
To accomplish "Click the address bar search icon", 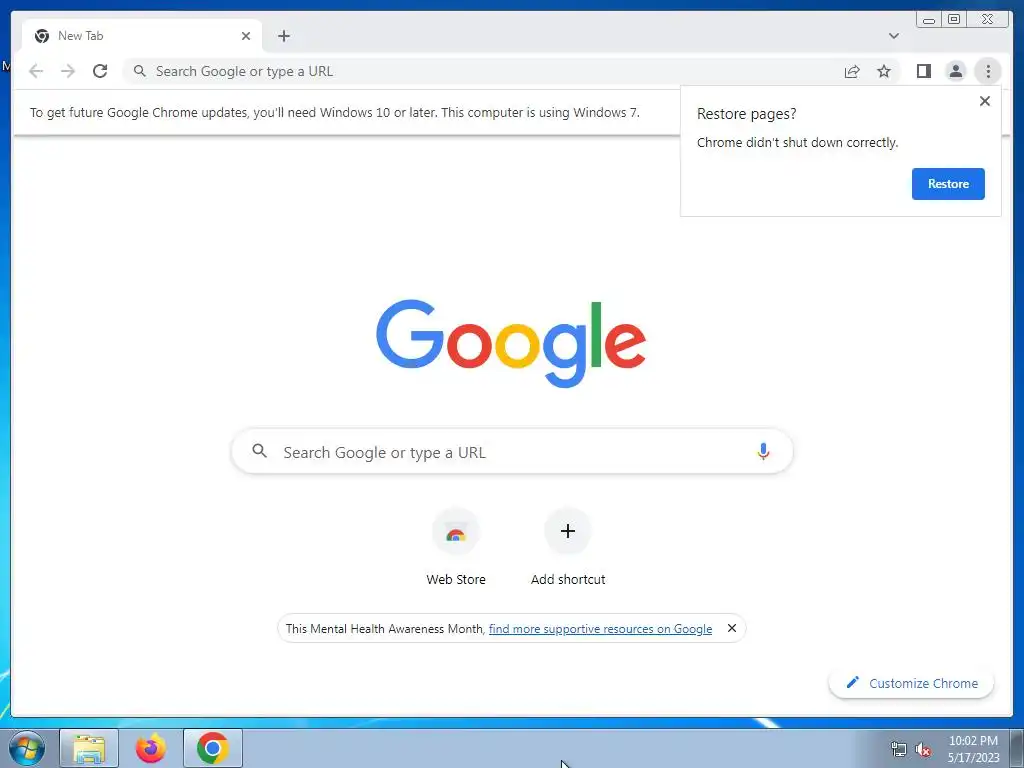I will click(x=139, y=71).
